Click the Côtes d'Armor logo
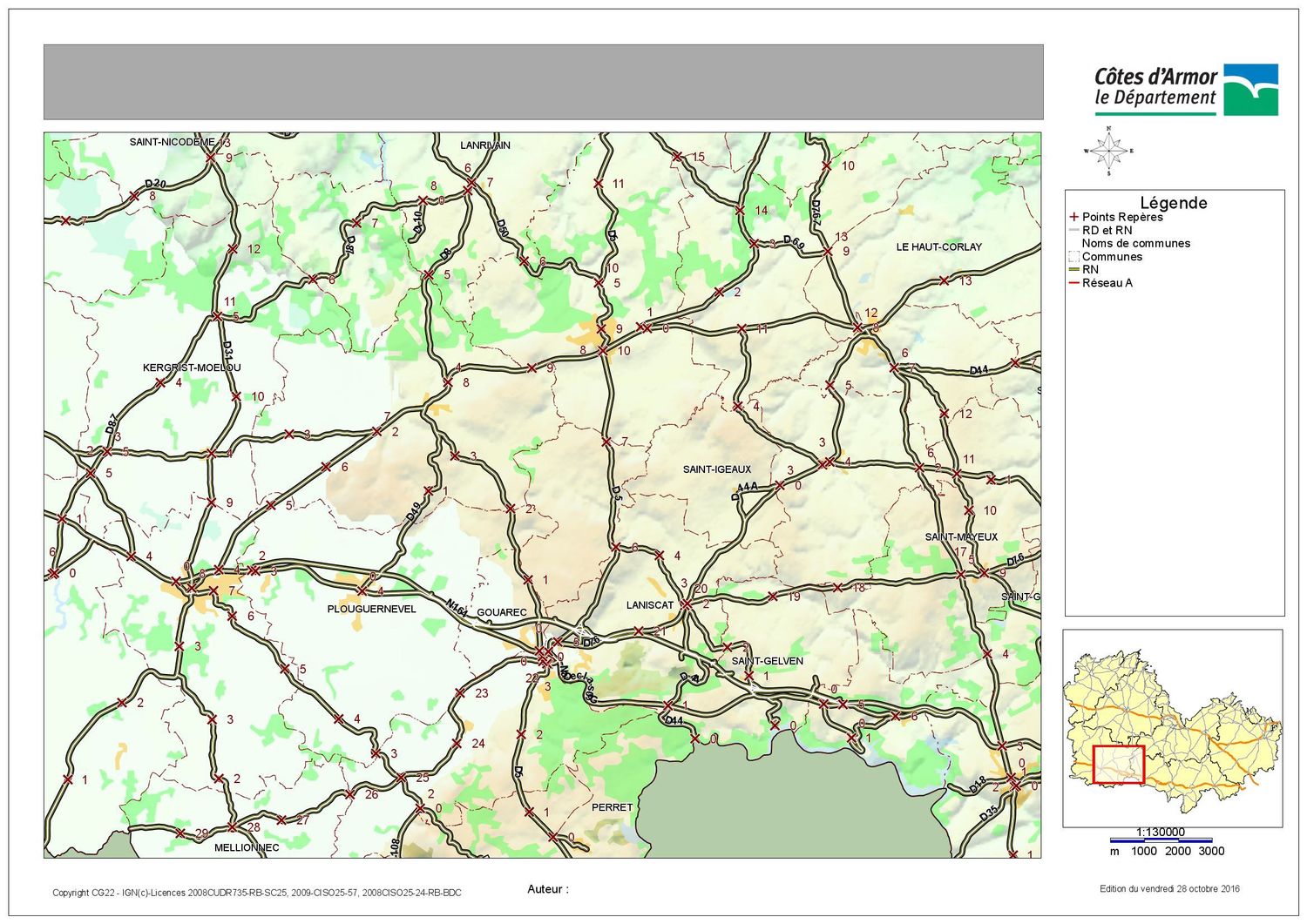This screenshot has height=924, width=1307. coord(1186,89)
